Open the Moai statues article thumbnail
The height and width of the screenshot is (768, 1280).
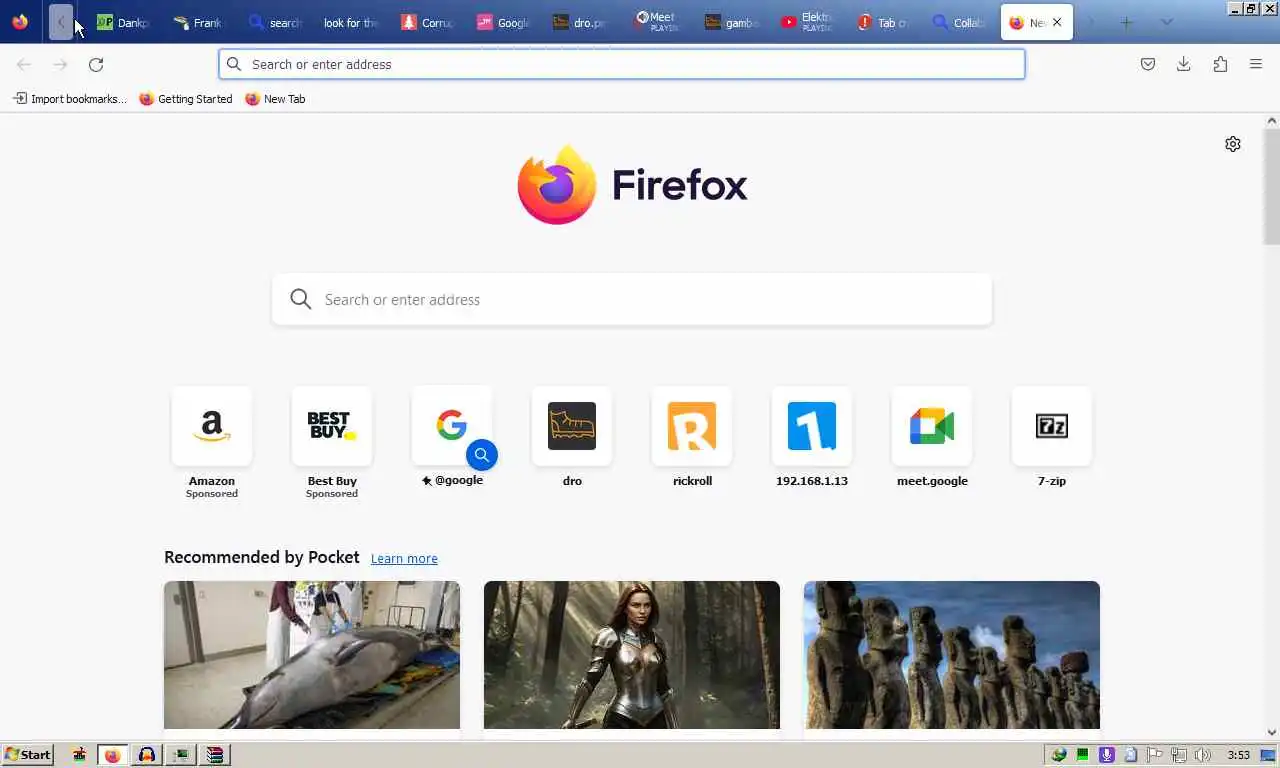(952, 655)
